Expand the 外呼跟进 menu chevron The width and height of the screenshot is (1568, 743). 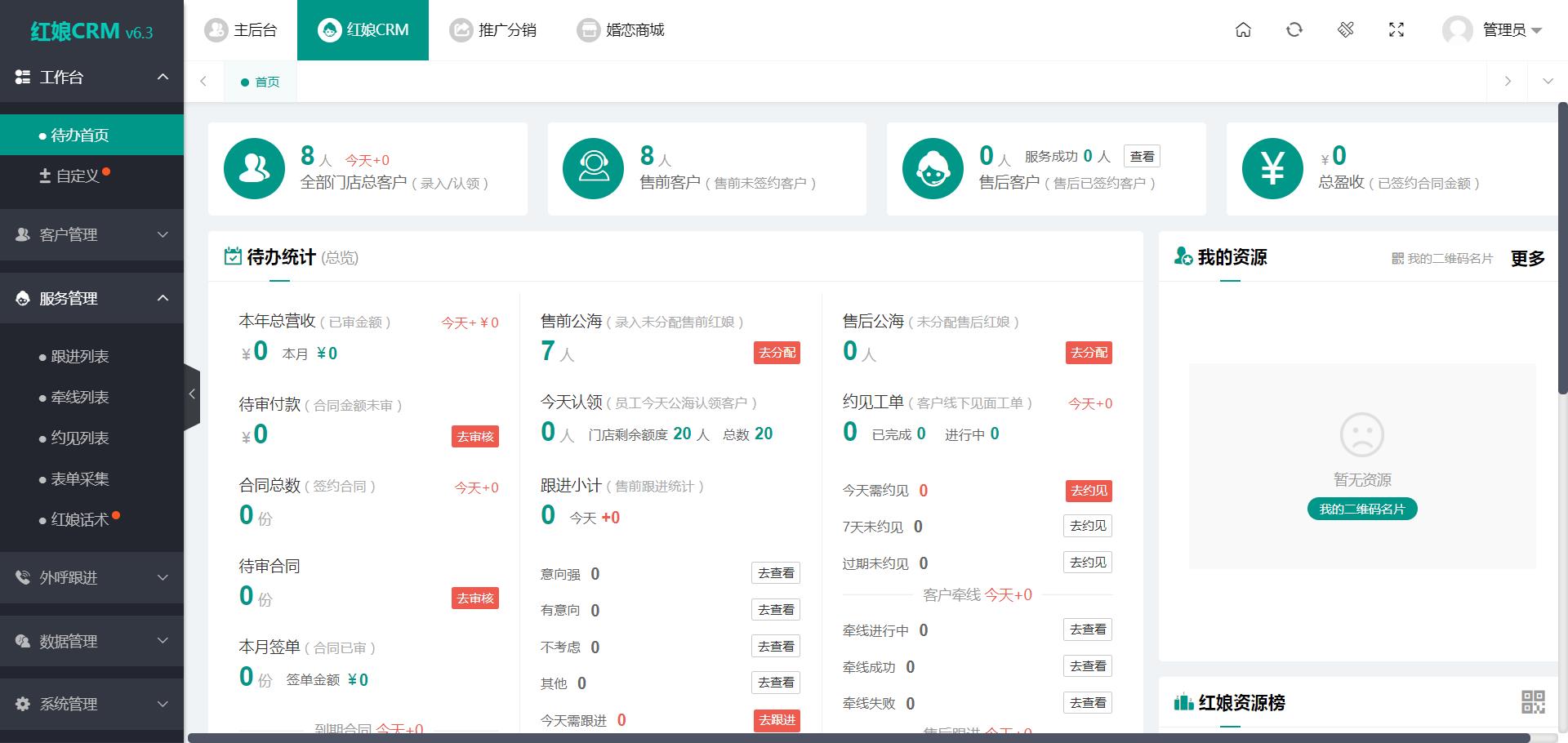pyautogui.click(x=163, y=577)
